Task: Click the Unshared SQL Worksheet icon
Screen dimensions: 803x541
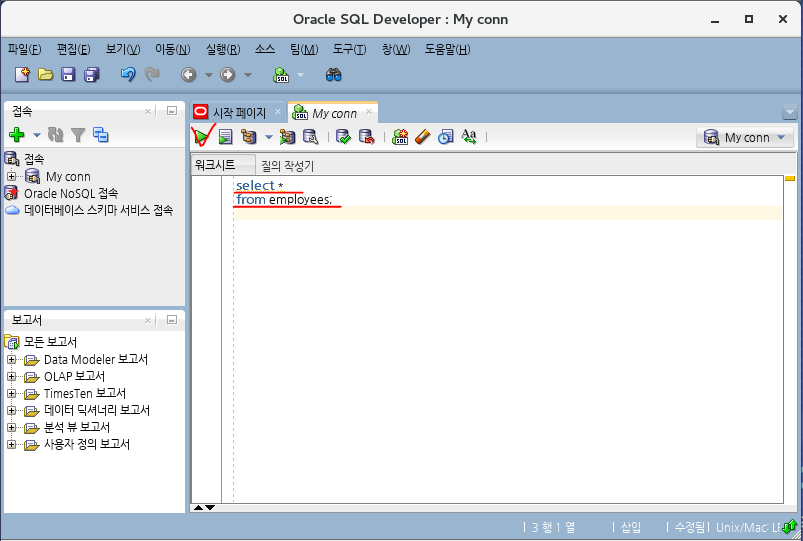Action: (400, 137)
